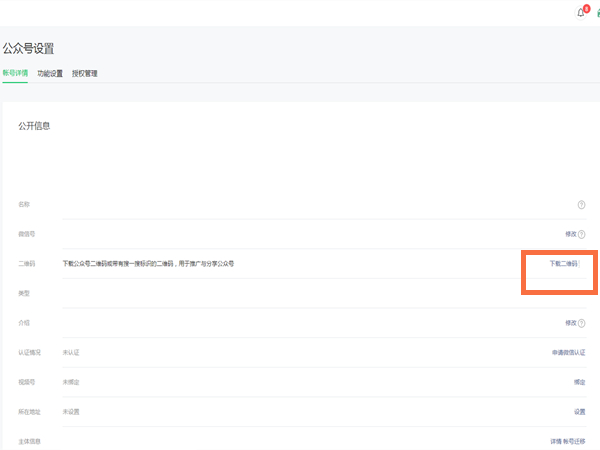Click the 二维码 description text

pos(148,263)
